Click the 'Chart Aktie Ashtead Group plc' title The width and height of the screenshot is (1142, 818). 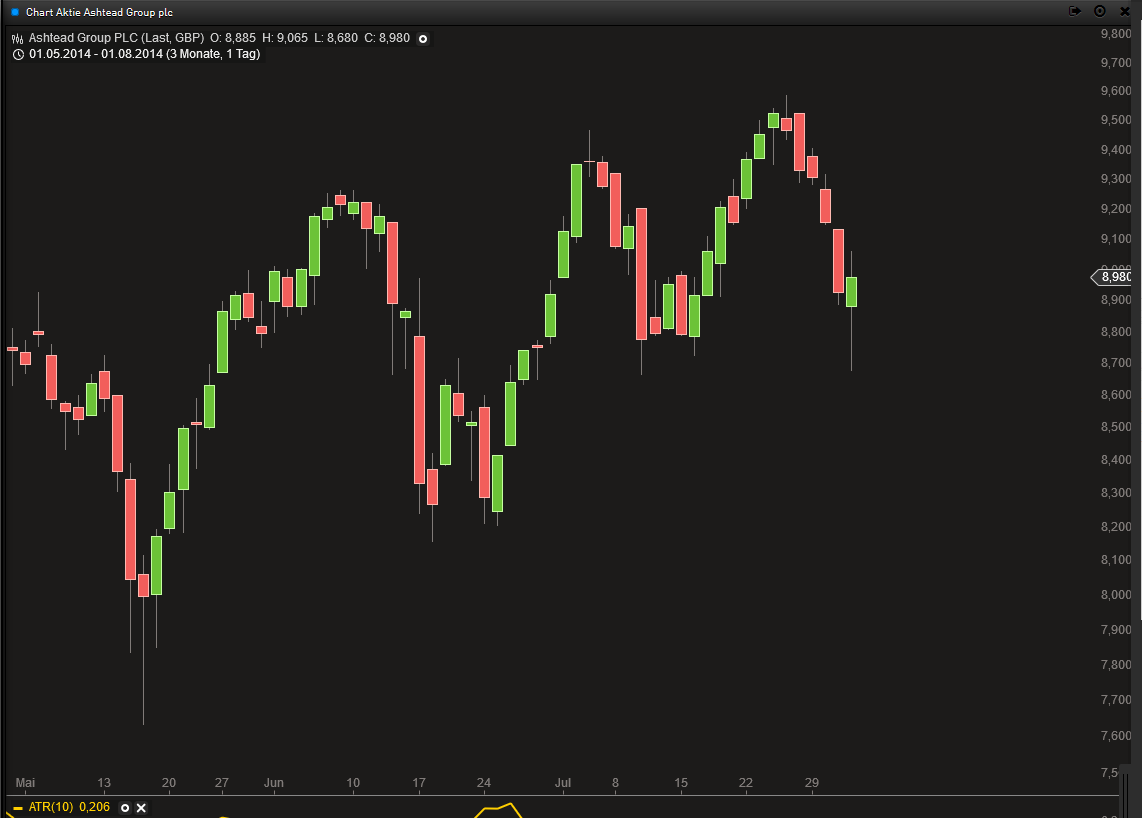click(x=99, y=12)
